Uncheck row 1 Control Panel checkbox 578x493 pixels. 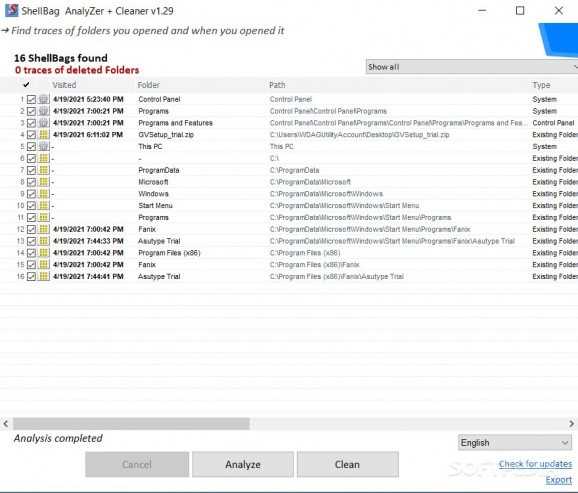click(x=31, y=99)
